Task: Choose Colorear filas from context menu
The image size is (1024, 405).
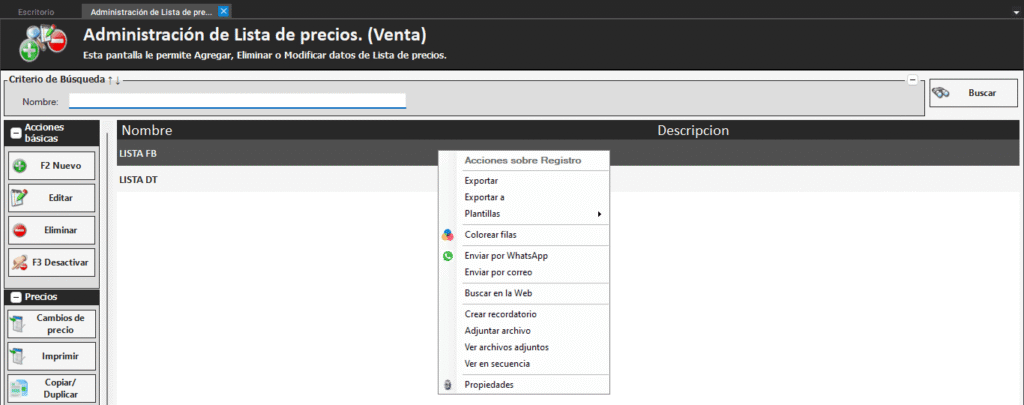Action: [490, 234]
